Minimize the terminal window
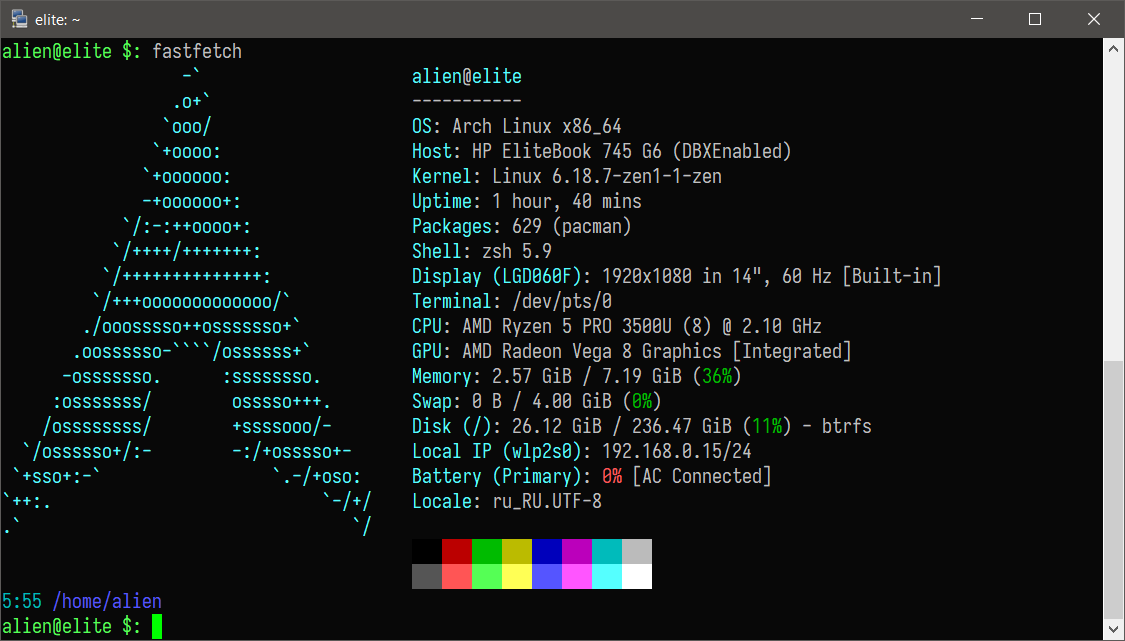Viewport: 1125px width, 641px height. point(980,19)
